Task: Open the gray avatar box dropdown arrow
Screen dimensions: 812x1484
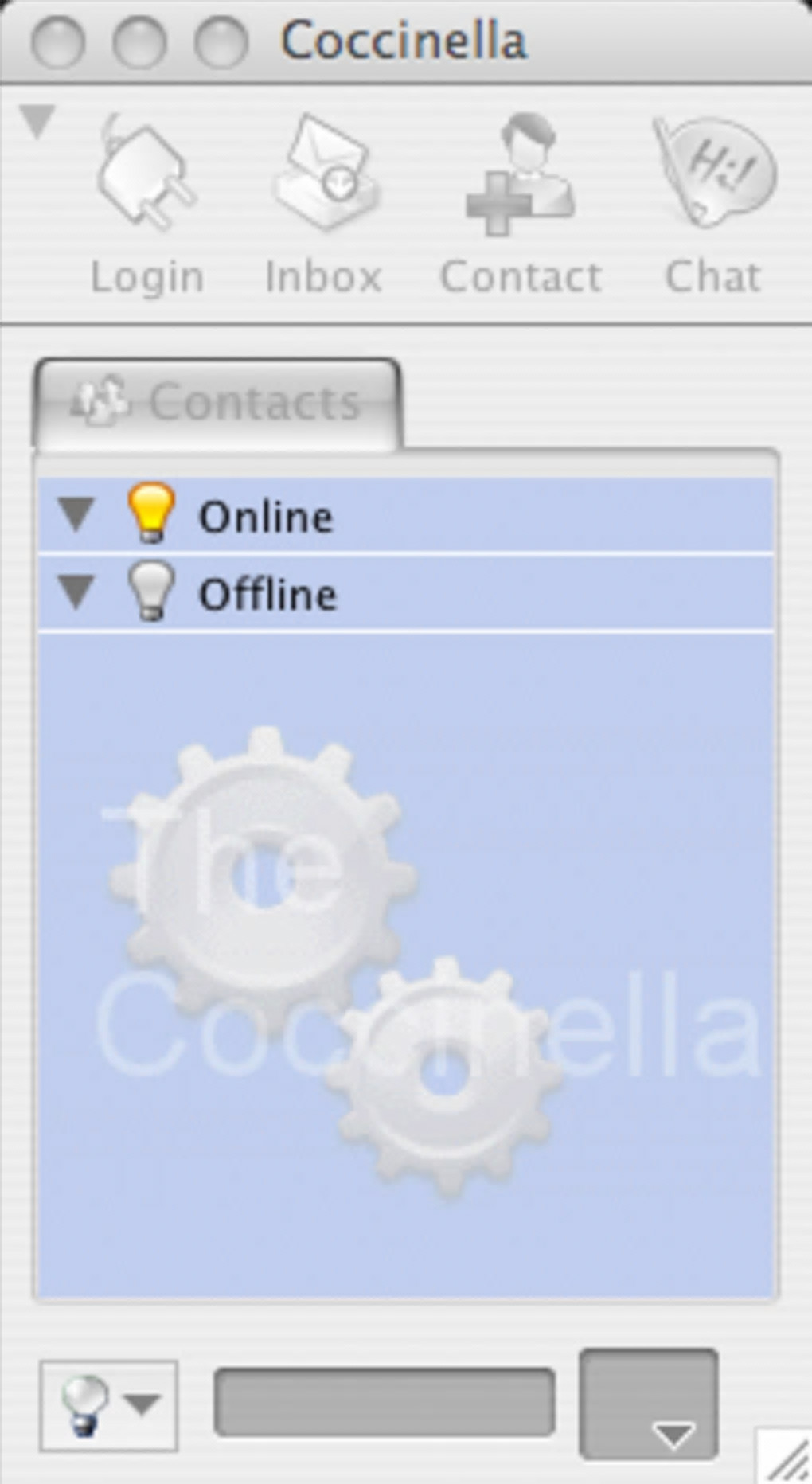Action: click(673, 1435)
